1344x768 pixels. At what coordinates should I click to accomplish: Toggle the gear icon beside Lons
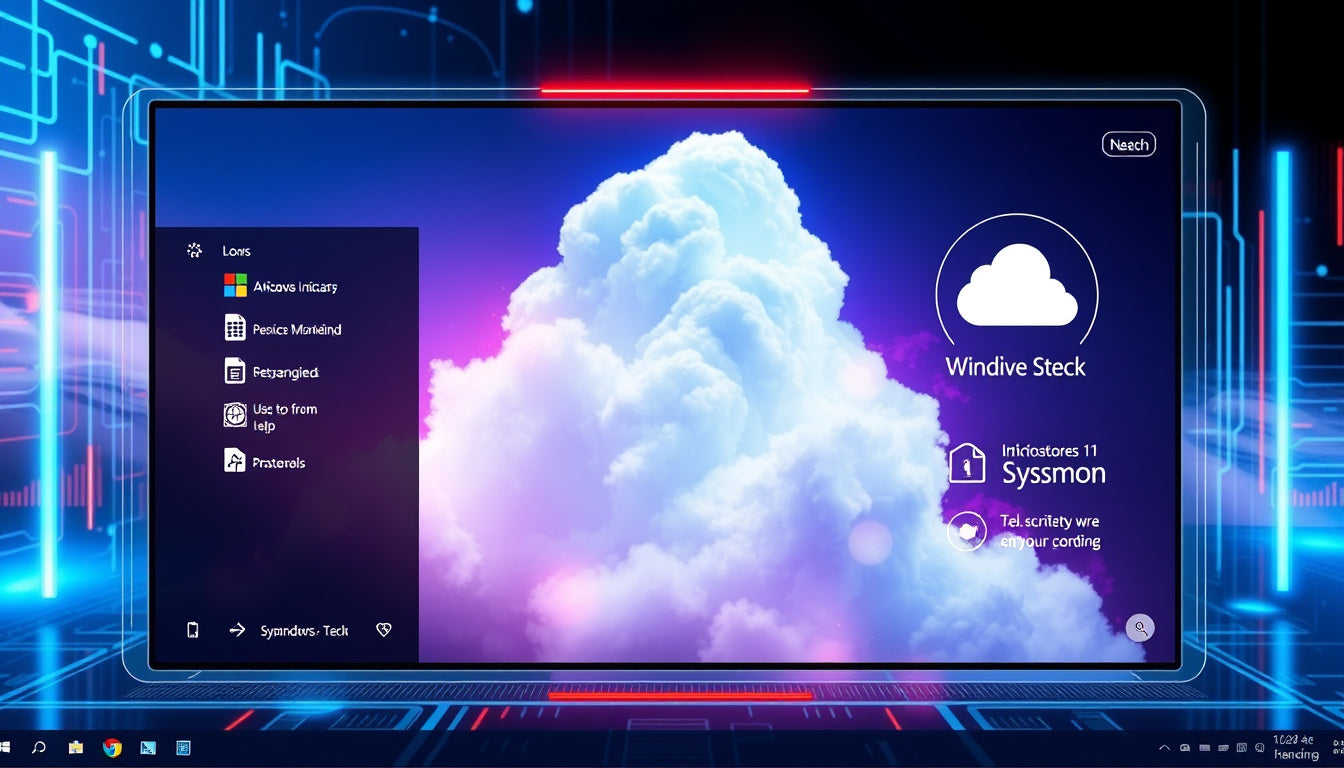(194, 250)
